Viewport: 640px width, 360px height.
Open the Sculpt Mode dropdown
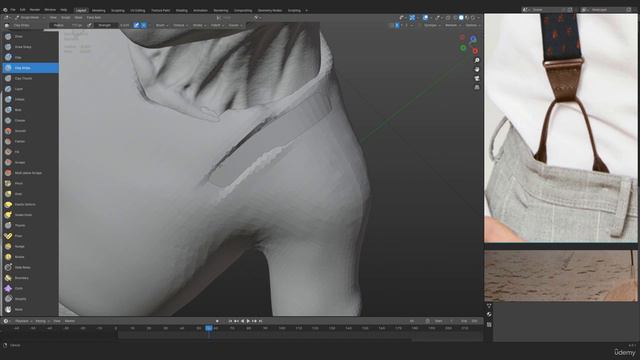(x=30, y=18)
